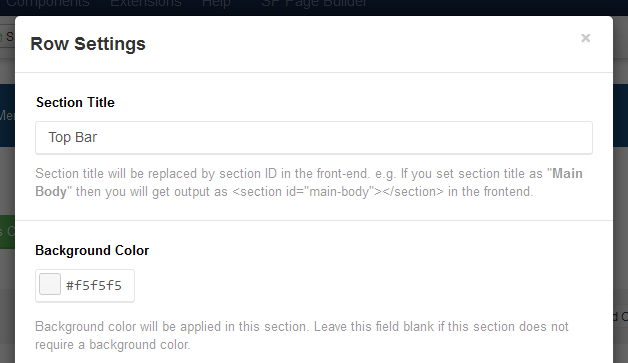This screenshot has height=363, width=628.
Task: Open the SP Page Builder menu
Action: (x=314, y=4)
